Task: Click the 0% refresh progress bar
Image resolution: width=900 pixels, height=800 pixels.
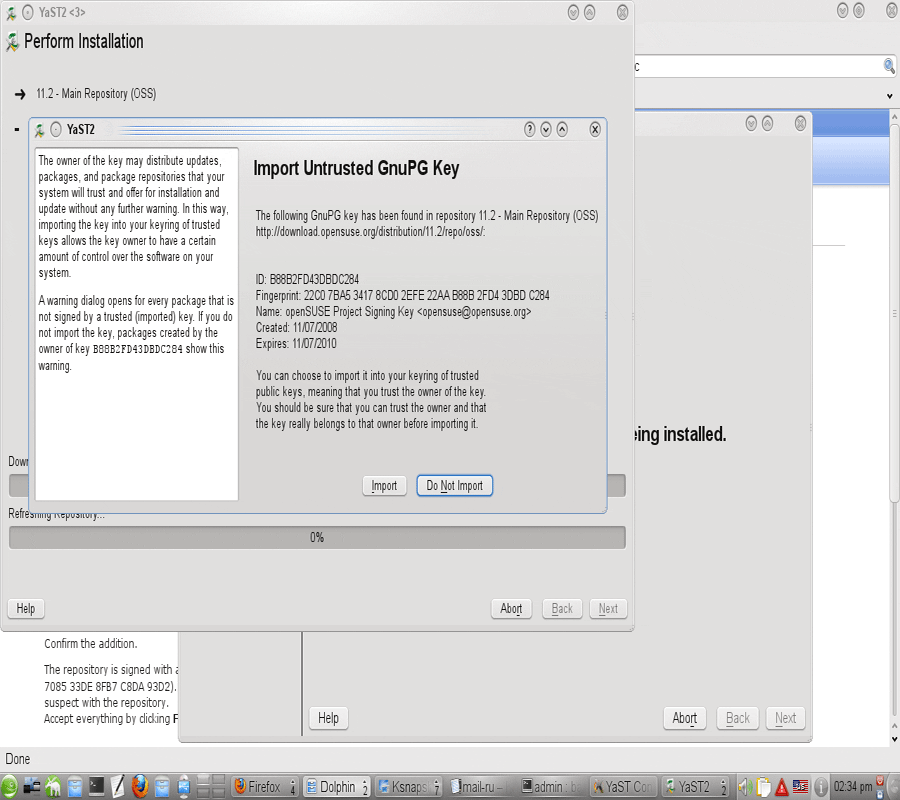Action: pyautogui.click(x=317, y=538)
